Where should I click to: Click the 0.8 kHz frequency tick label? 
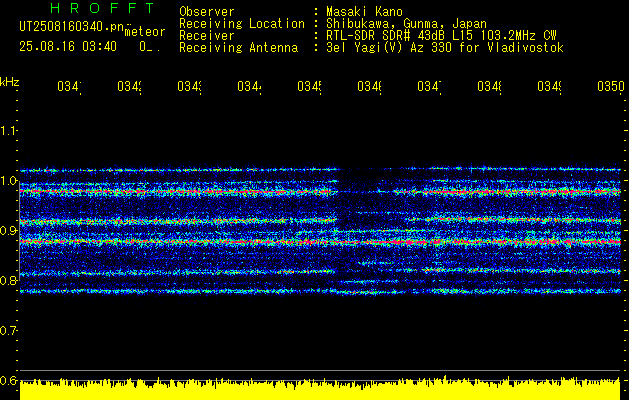tap(8, 280)
